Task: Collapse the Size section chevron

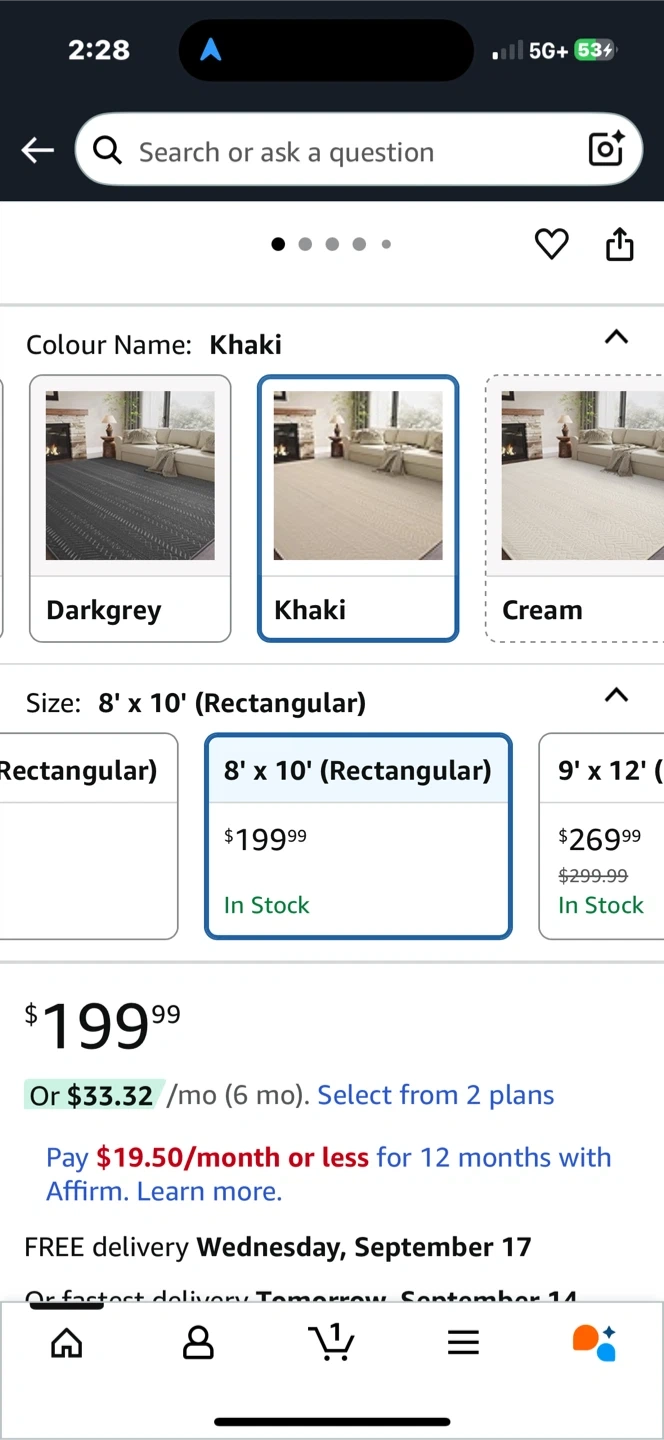Action: pos(617,695)
